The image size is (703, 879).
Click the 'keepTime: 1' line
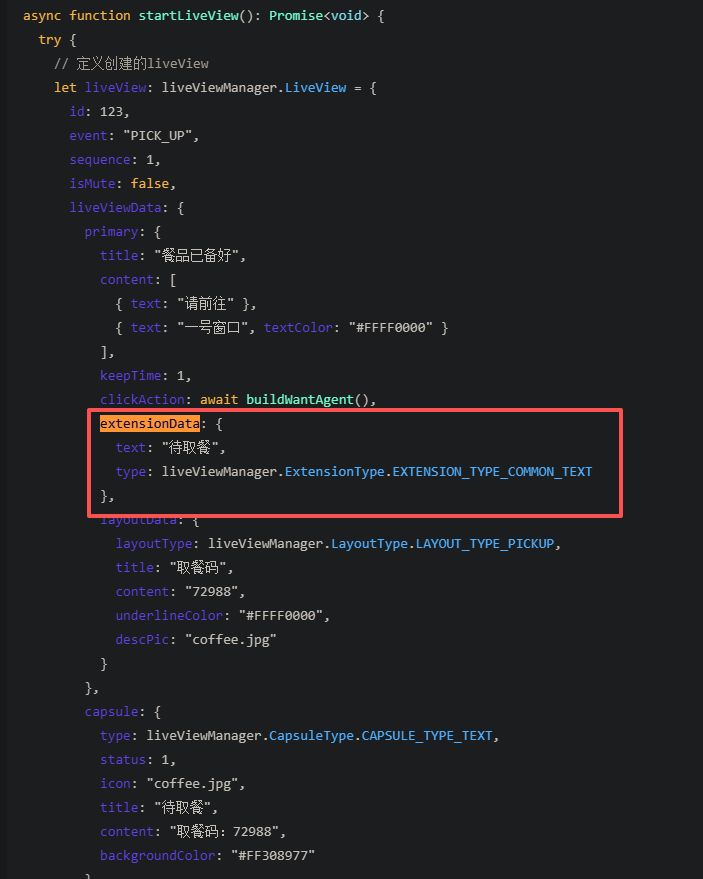click(146, 376)
